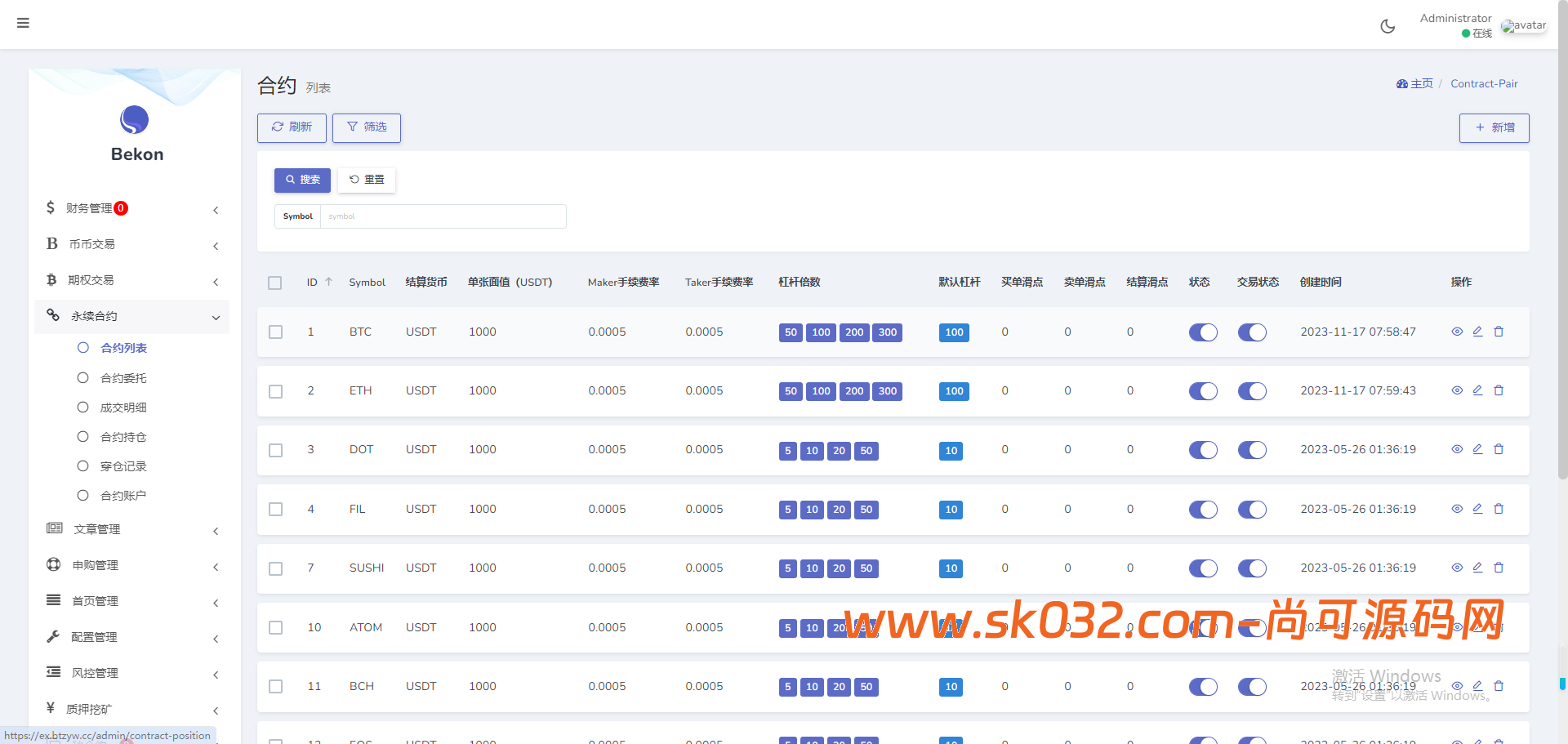Click the dark mode moon icon
Screen dimensions: 1568x744
coord(1388,25)
